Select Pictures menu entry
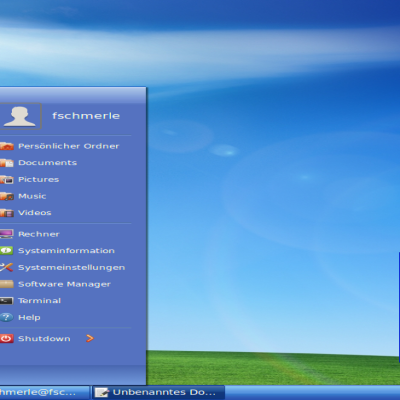This screenshot has height=400, width=400. (39, 179)
